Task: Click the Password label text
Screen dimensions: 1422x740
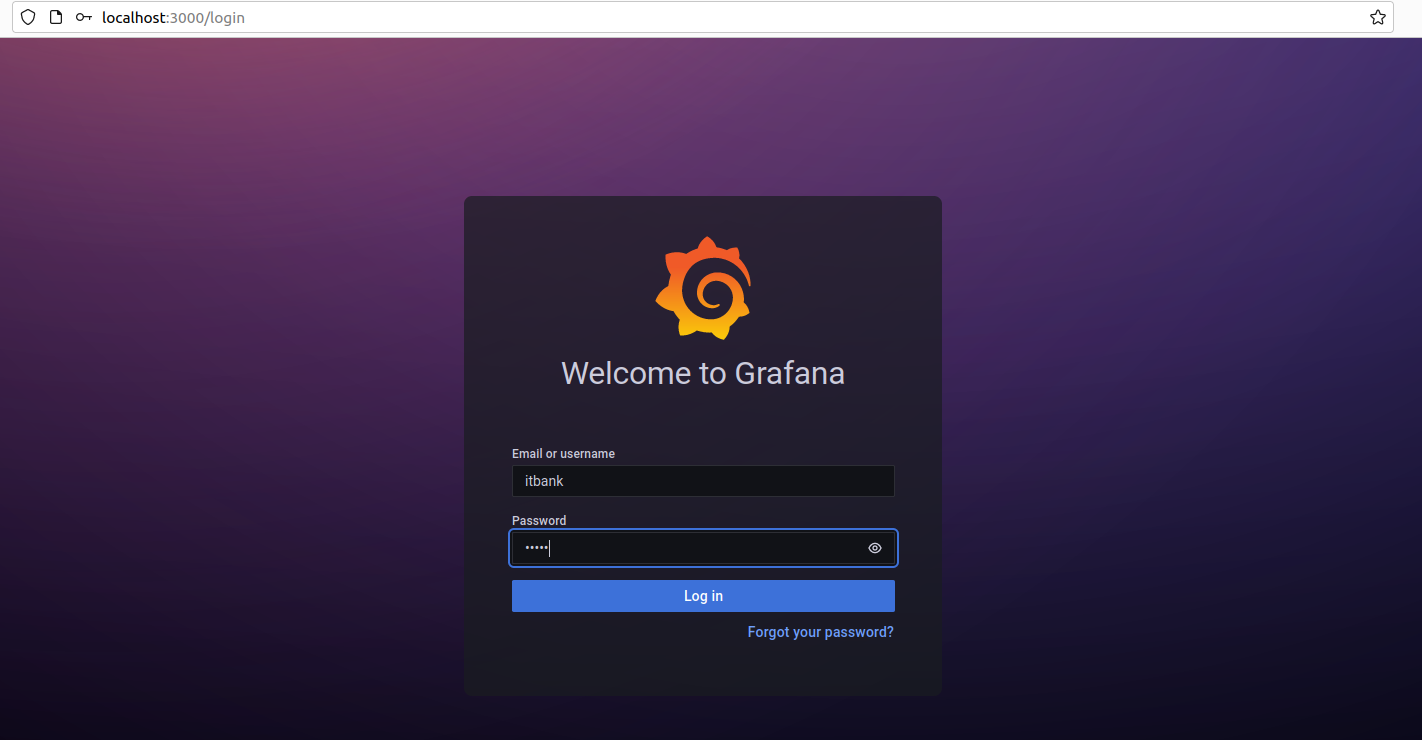Action: click(539, 521)
